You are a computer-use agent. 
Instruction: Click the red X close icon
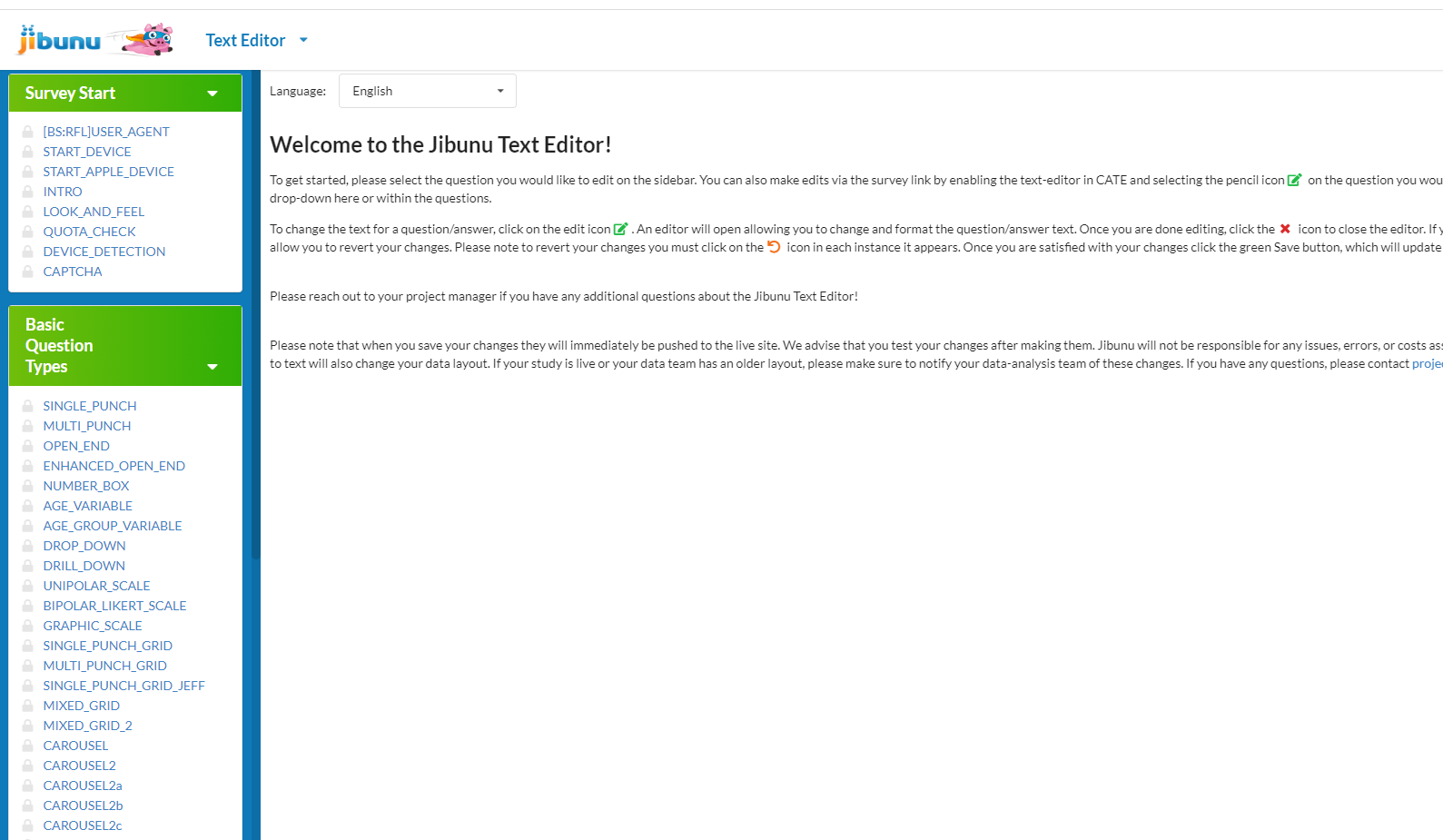1285,229
